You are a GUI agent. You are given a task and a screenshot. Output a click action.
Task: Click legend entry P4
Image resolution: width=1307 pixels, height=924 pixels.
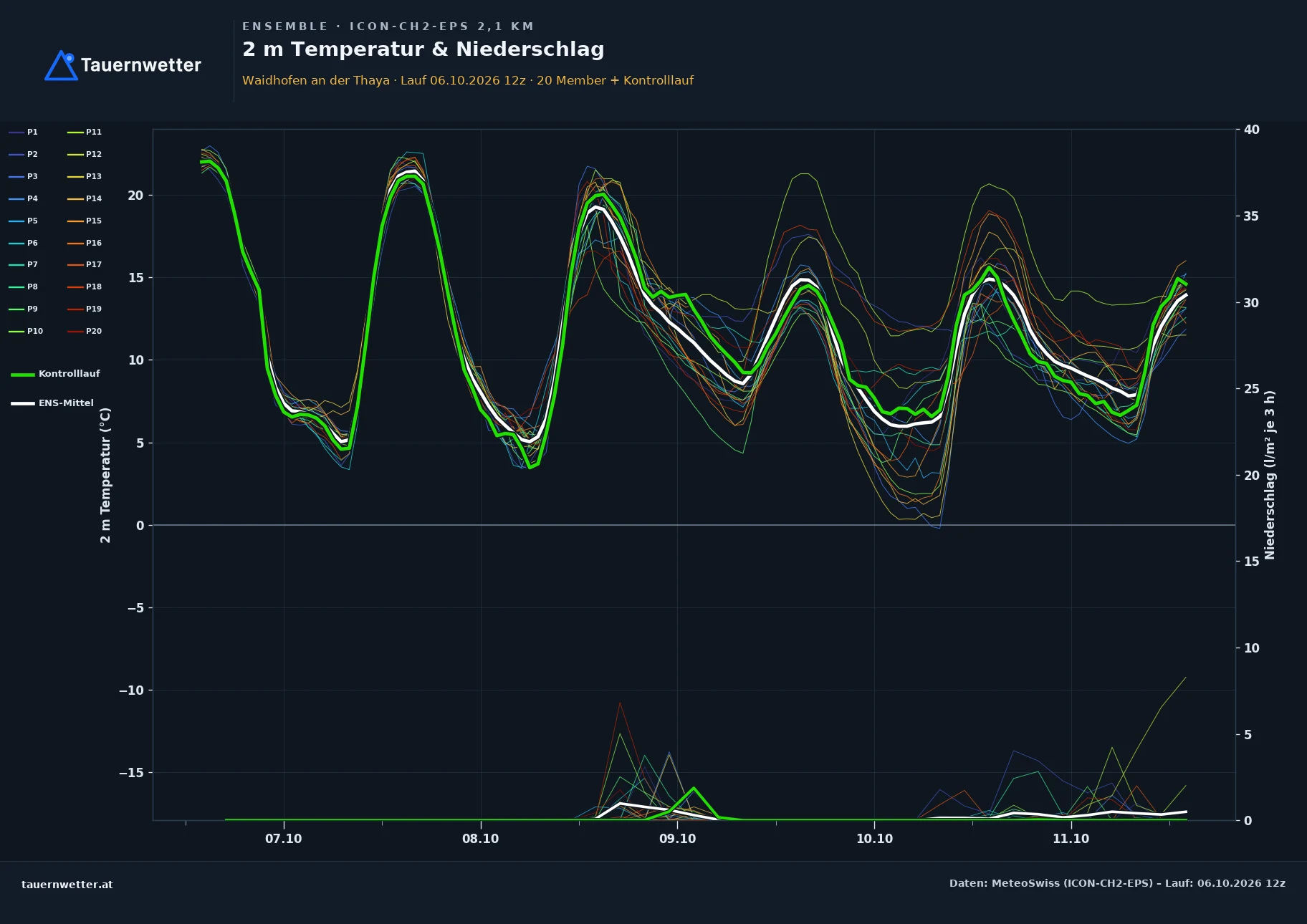coord(24,198)
